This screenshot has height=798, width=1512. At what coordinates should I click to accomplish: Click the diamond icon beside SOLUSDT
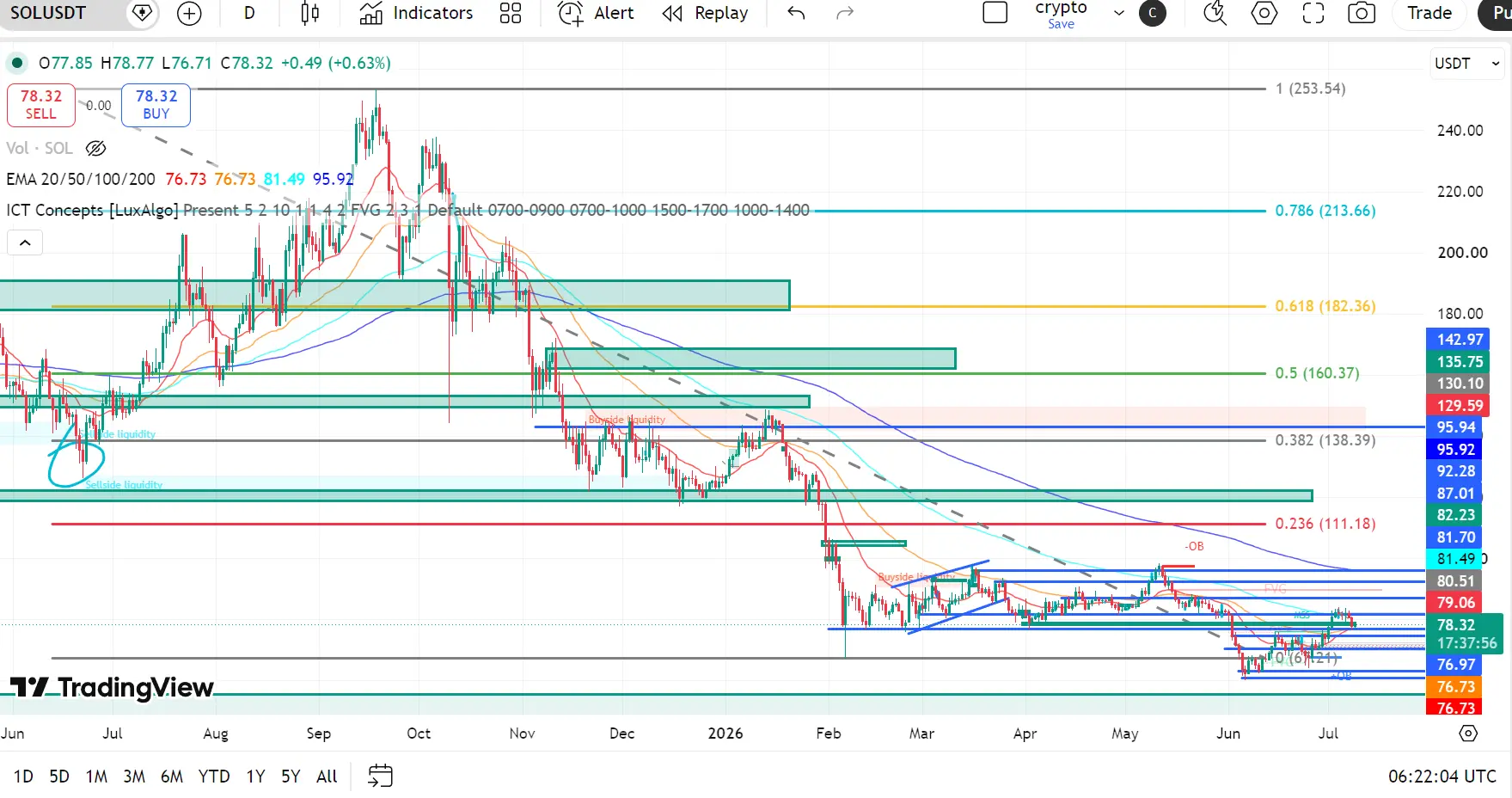(x=143, y=13)
